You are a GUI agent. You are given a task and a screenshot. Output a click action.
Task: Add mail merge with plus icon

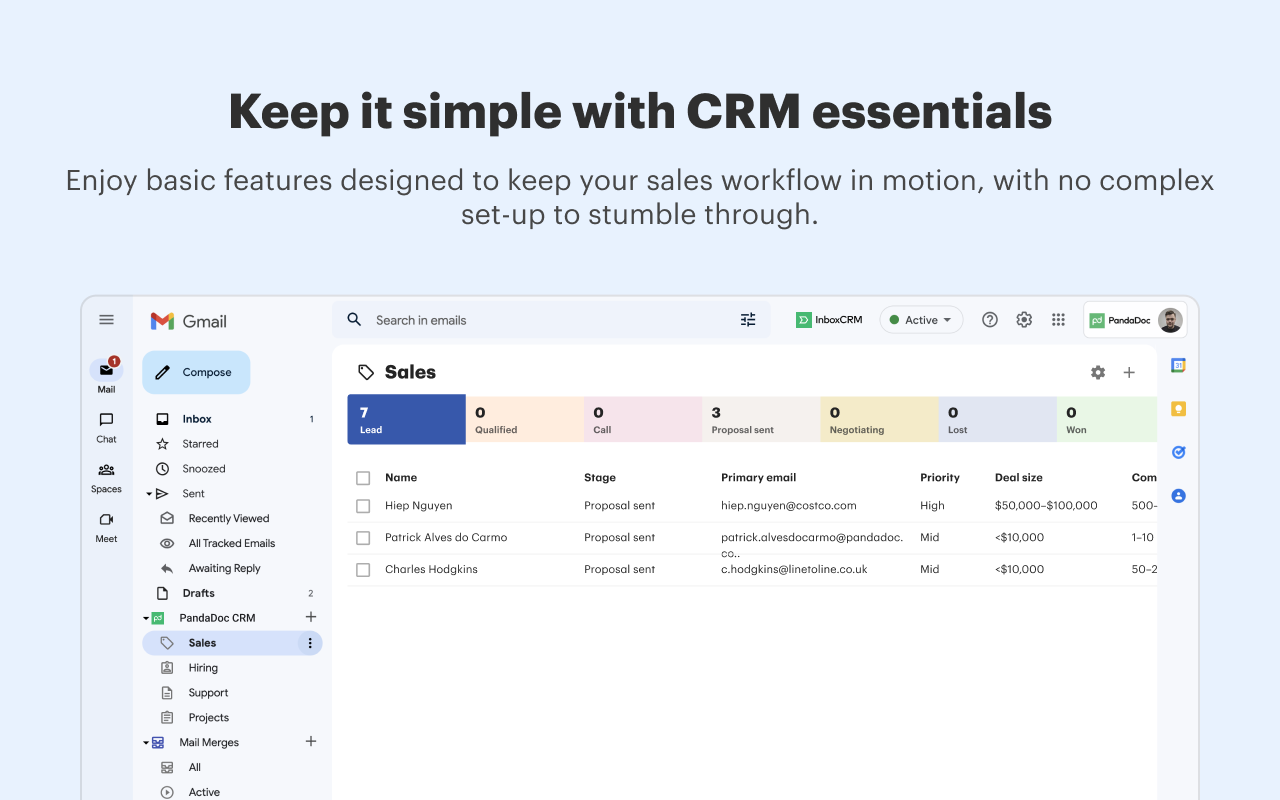pyautogui.click(x=311, y=741)
